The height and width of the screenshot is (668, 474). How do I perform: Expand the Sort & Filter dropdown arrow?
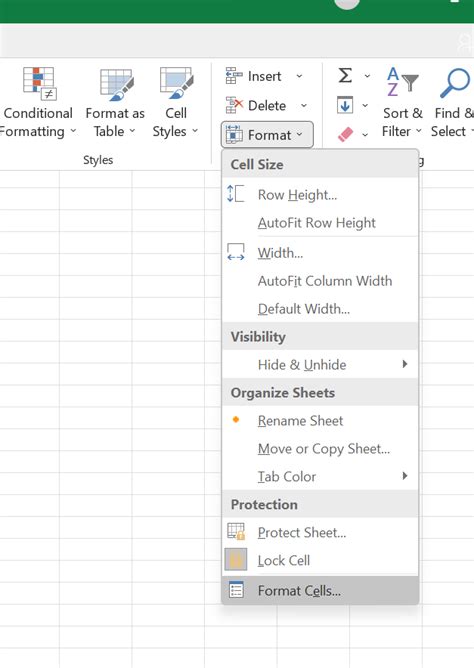click(x=419, y=131)
